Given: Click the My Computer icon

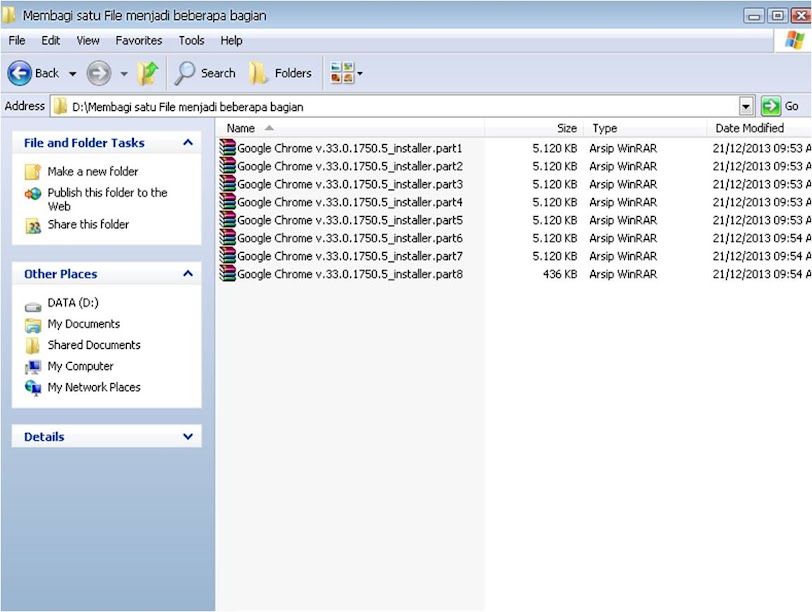Looking at the screenshot, I should pos(33,367).
